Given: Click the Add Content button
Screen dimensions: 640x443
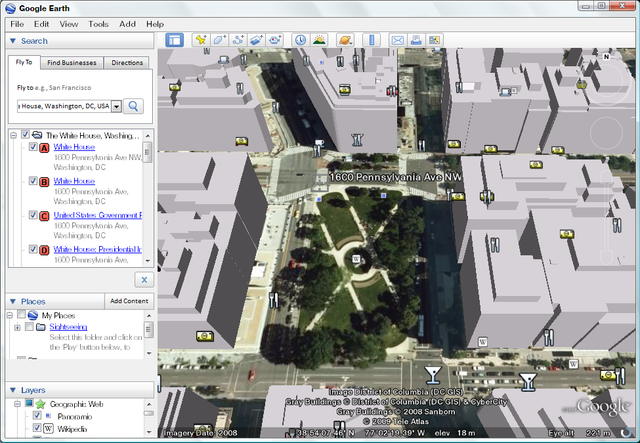Looking at the screenshot, I should tap(129, 301).
